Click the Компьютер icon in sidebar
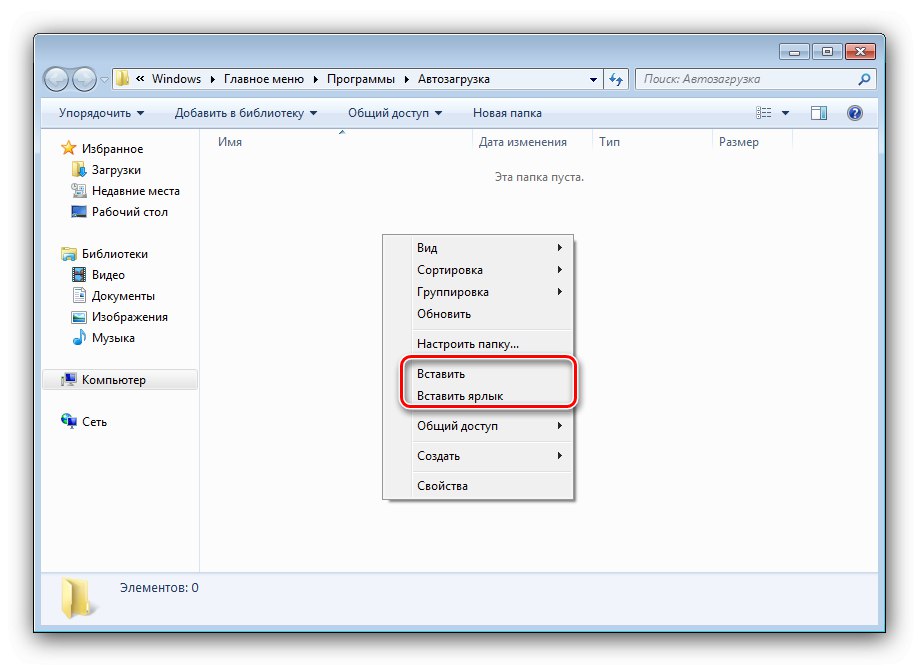Screen dimensions: 919x666 69,380
